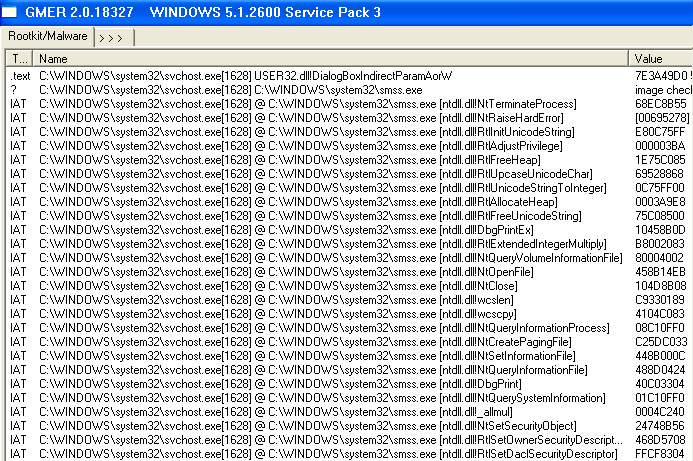Open the >>> tab
Image resolution: width=693 pixels, height=461 pixels.
click(x=112, y=37)
